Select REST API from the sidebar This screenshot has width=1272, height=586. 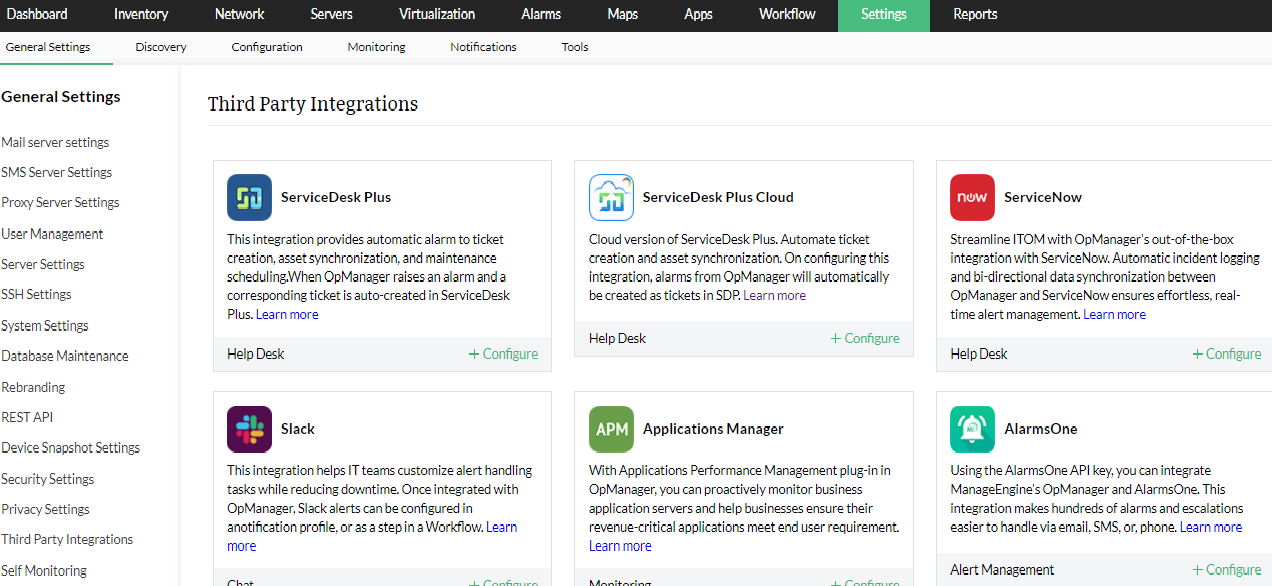(27, 417)
